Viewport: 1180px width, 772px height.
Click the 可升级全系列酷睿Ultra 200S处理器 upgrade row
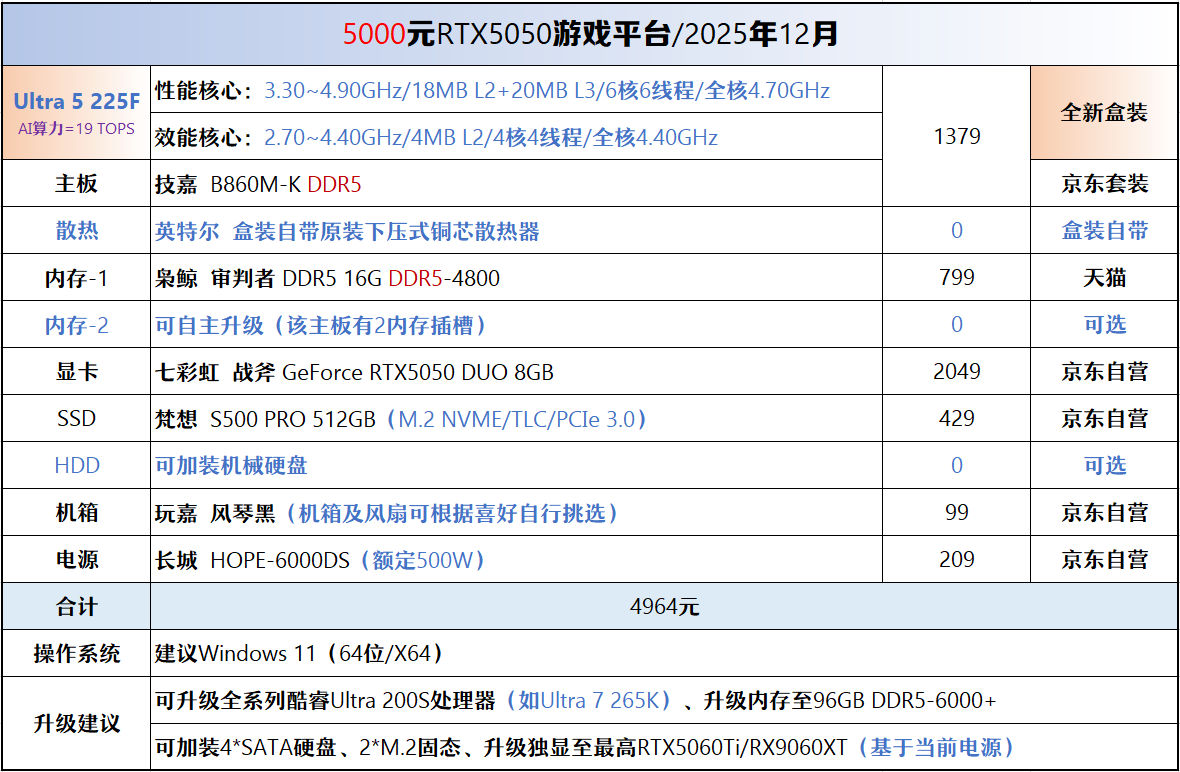click(665, 700)
